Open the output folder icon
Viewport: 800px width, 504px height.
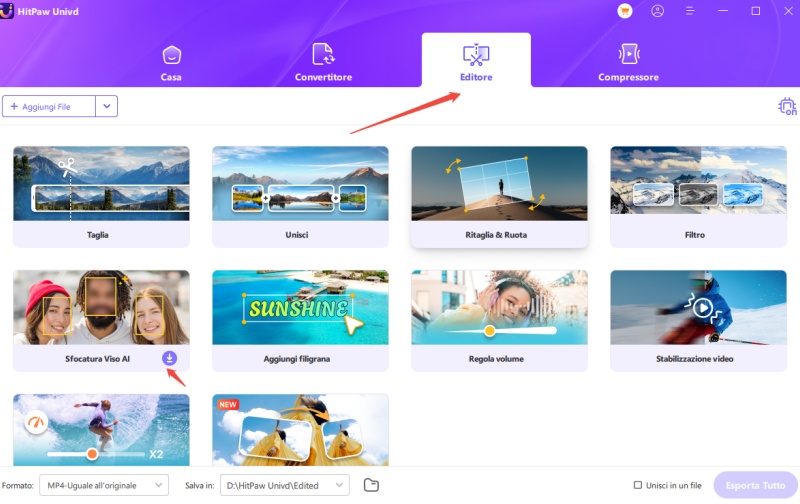pyautogui.click(x=371, y=485)
